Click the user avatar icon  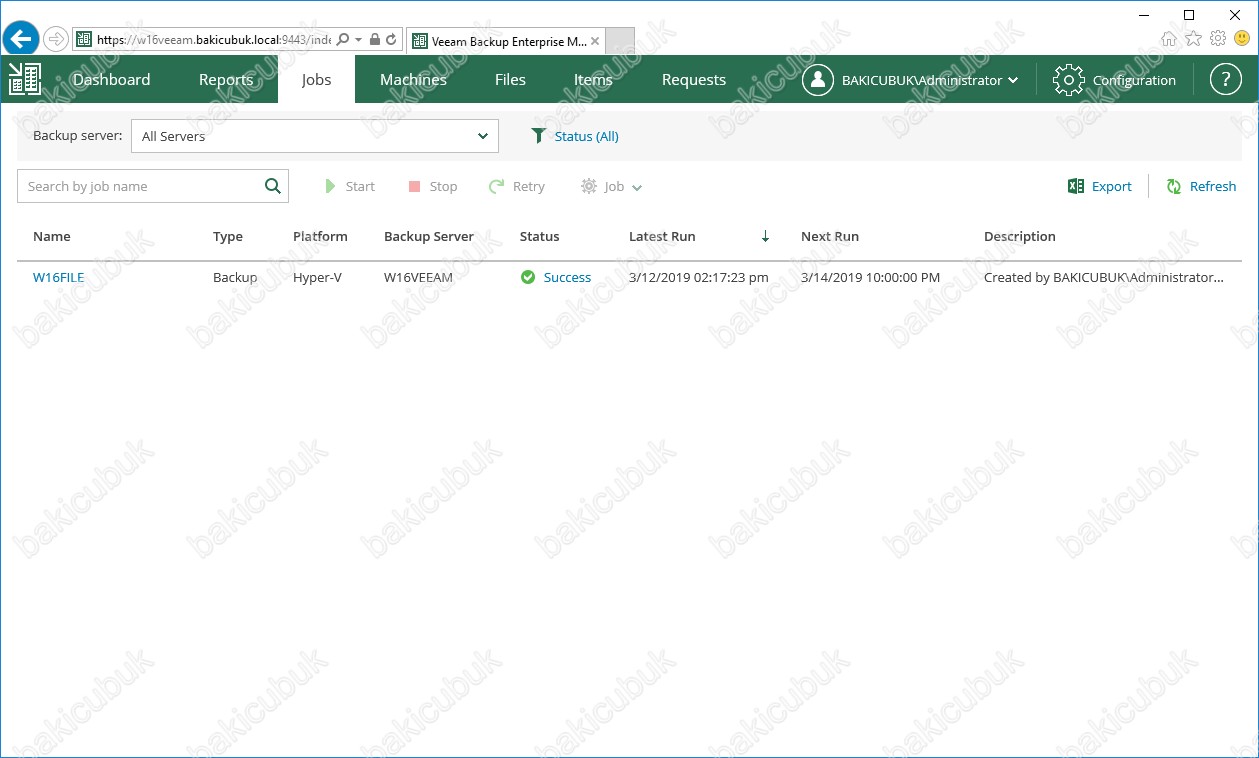817,80
